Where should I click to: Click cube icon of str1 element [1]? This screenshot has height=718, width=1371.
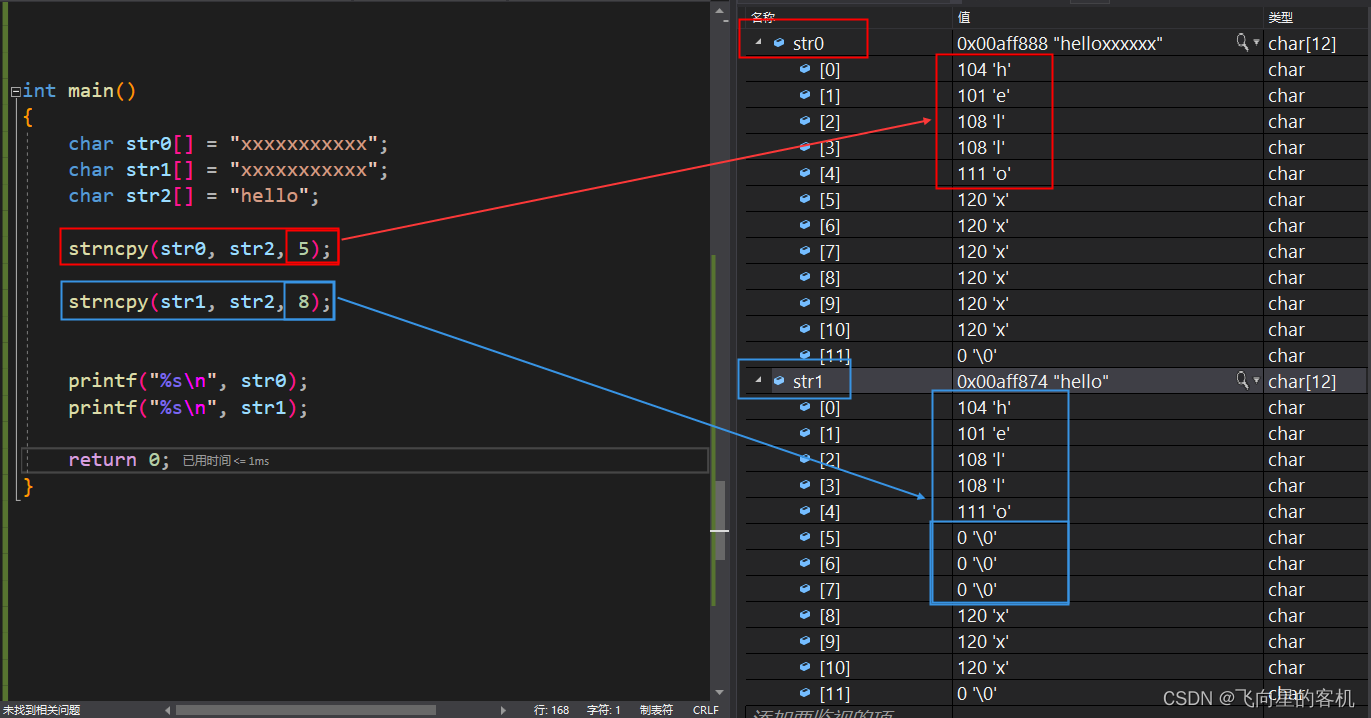click(x=805, y=433)
